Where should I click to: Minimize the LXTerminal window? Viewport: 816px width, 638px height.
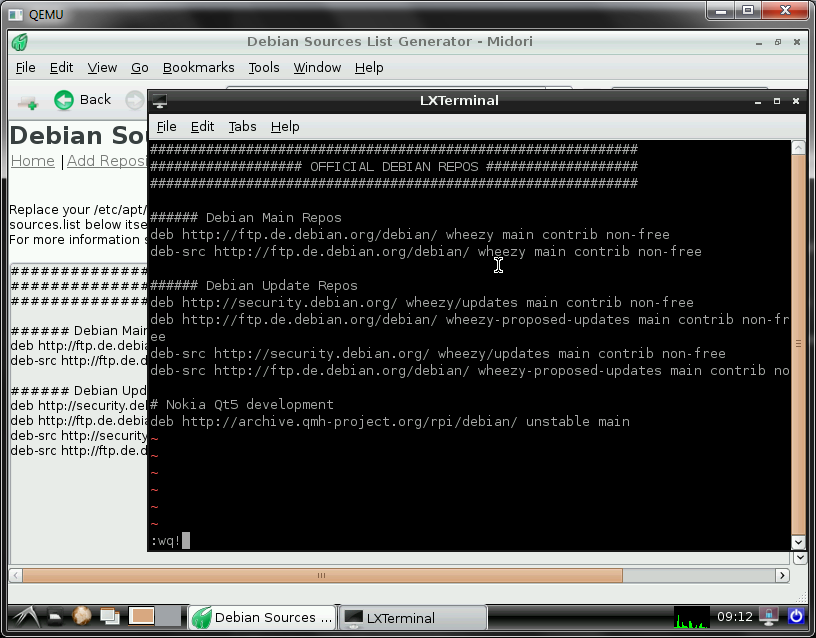758,101
